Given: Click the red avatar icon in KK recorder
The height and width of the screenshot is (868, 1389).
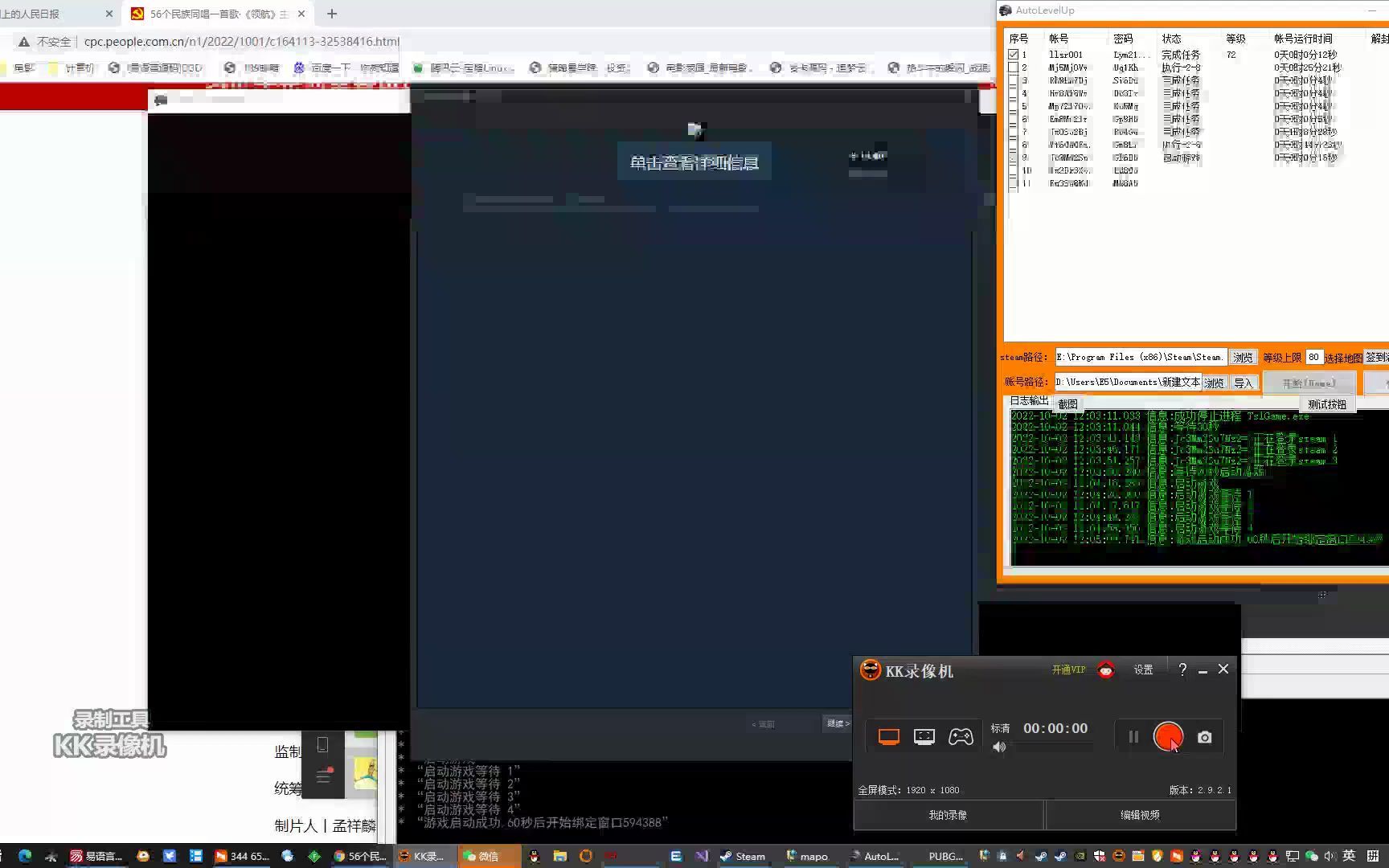Looking at the screenshot, I should pos(1106,669).
